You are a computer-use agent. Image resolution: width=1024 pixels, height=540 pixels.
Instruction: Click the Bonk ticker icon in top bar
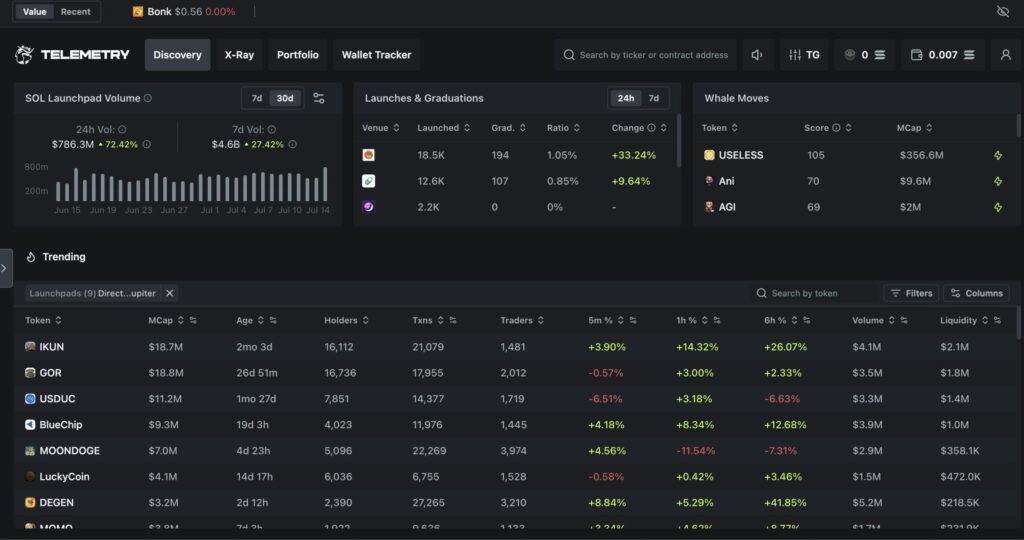(x=138, y=12)
